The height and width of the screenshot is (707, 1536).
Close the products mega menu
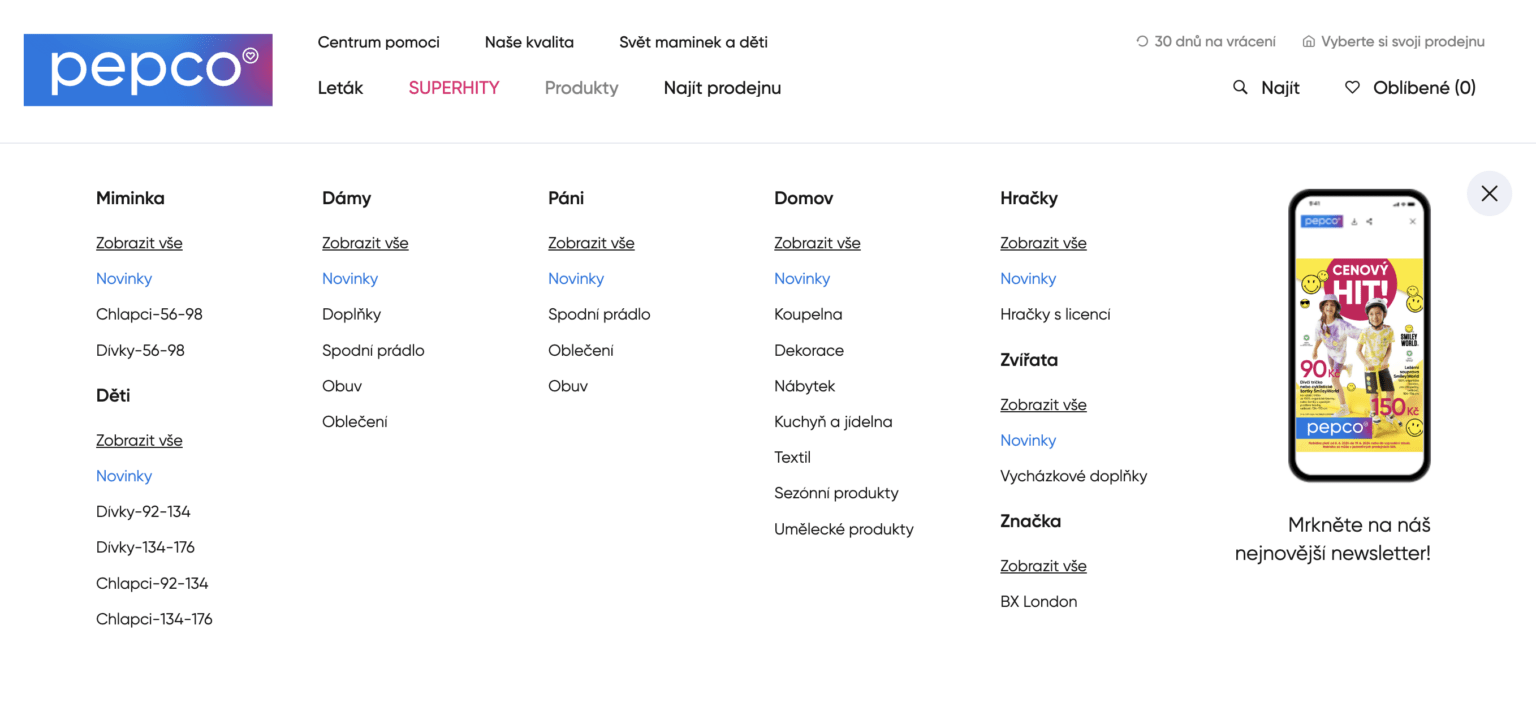click(x=1489, y=193)
